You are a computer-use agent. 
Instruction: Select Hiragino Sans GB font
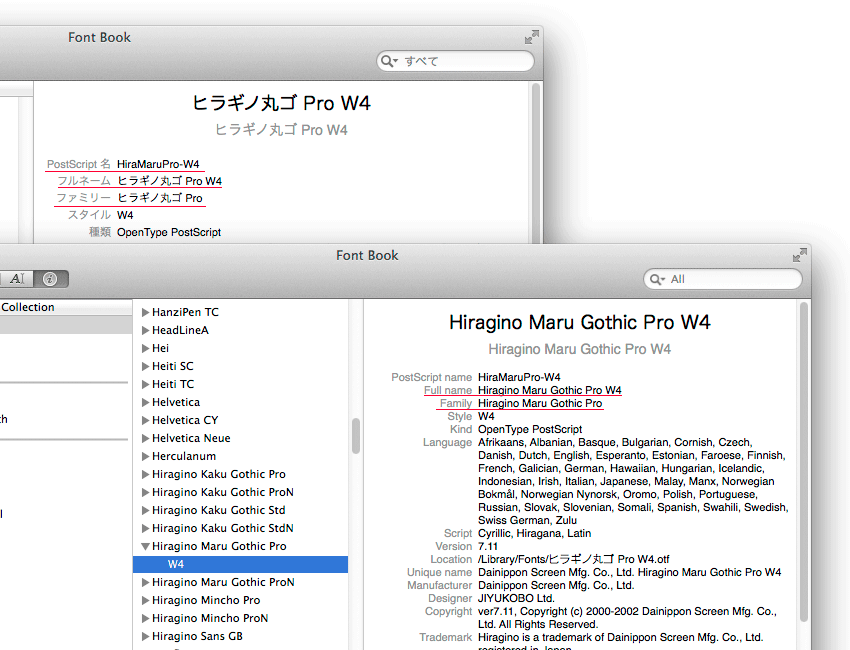point(197,636)
